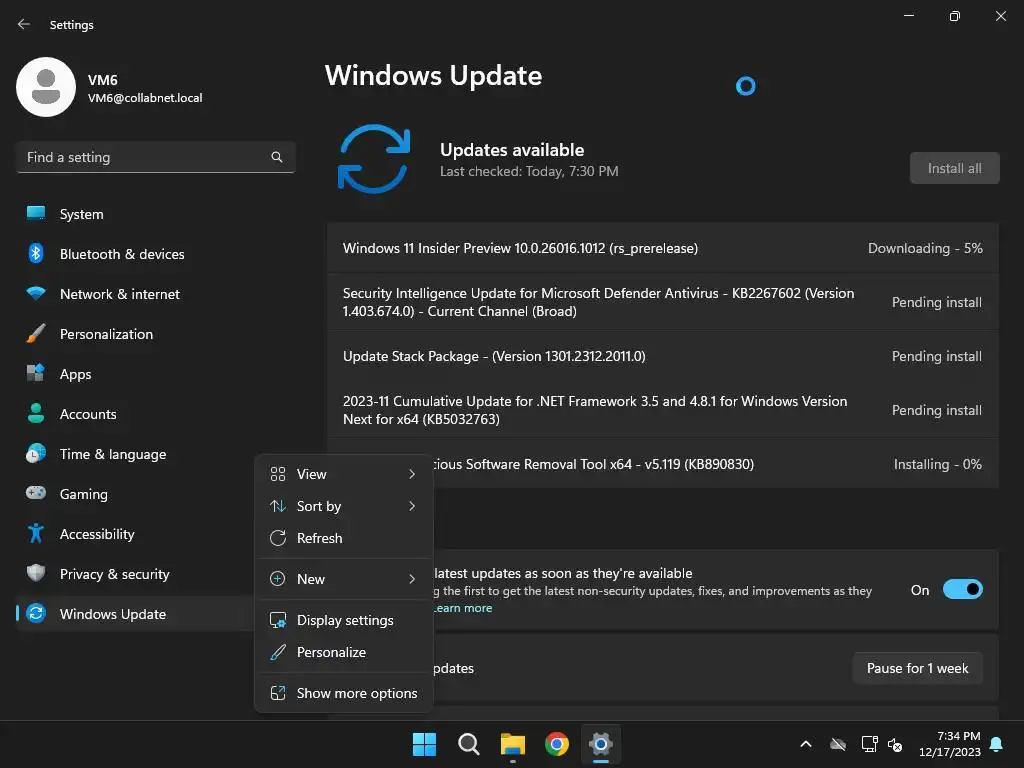1024x768 pixels.
Task: Select Update Stack Package row
Action: (662, 357)
